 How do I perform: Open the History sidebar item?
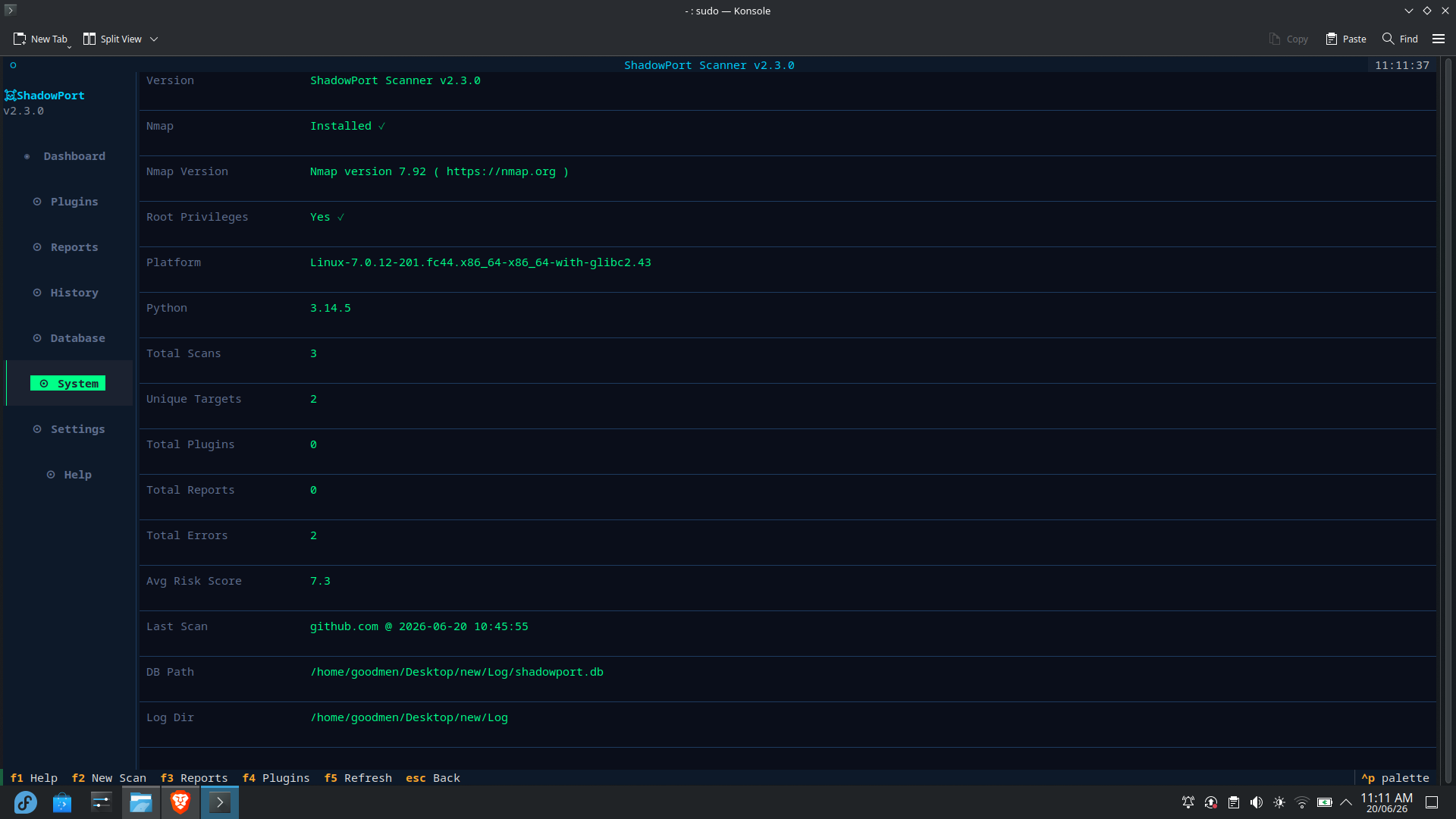pyautogui.click(x=68, y=293)
